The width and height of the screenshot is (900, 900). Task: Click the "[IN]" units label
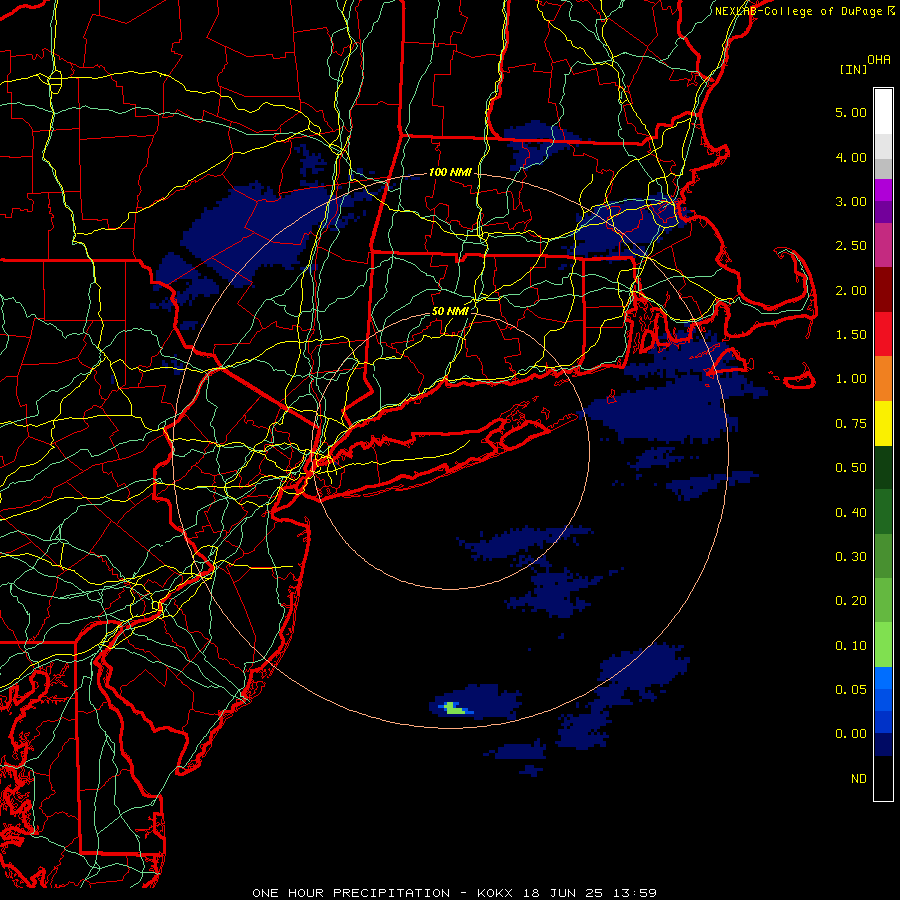tap(854, 69)
